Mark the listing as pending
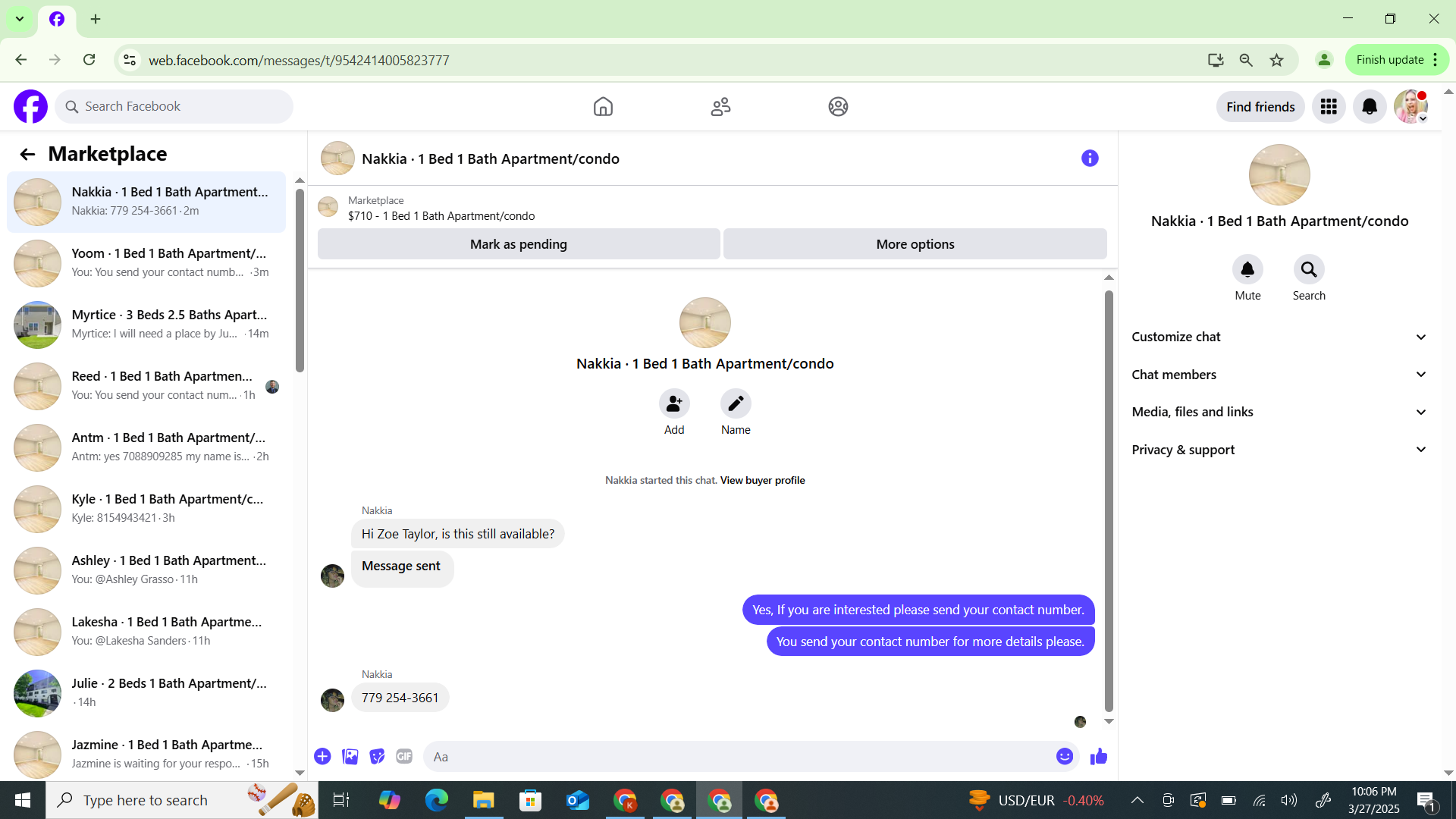Screen dimensions: 1456x819 tap(519, 244)
